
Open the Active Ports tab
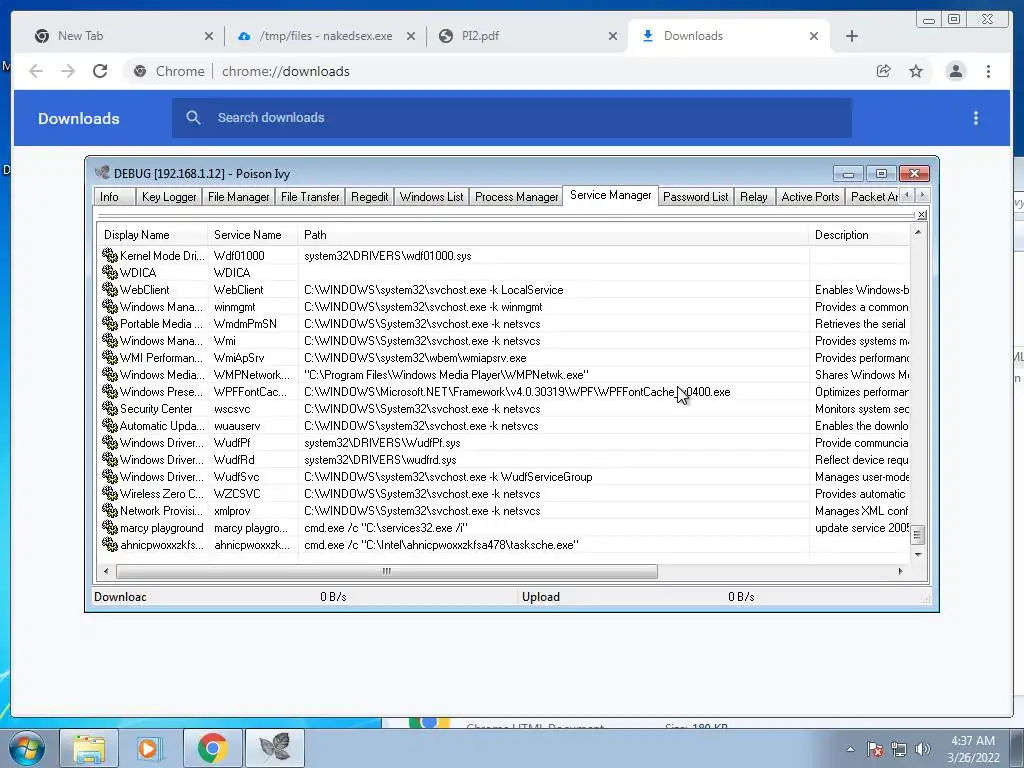point(810,197)
